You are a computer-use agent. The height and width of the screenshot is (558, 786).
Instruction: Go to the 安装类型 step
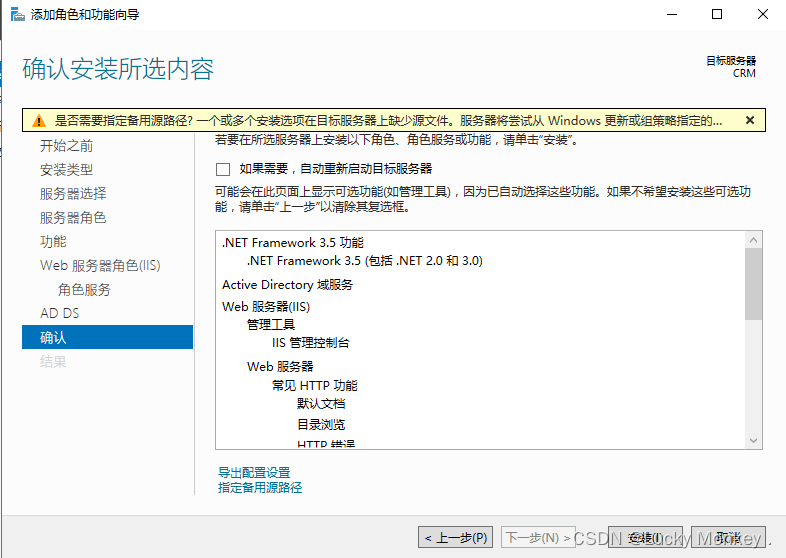tap(66, 170)
